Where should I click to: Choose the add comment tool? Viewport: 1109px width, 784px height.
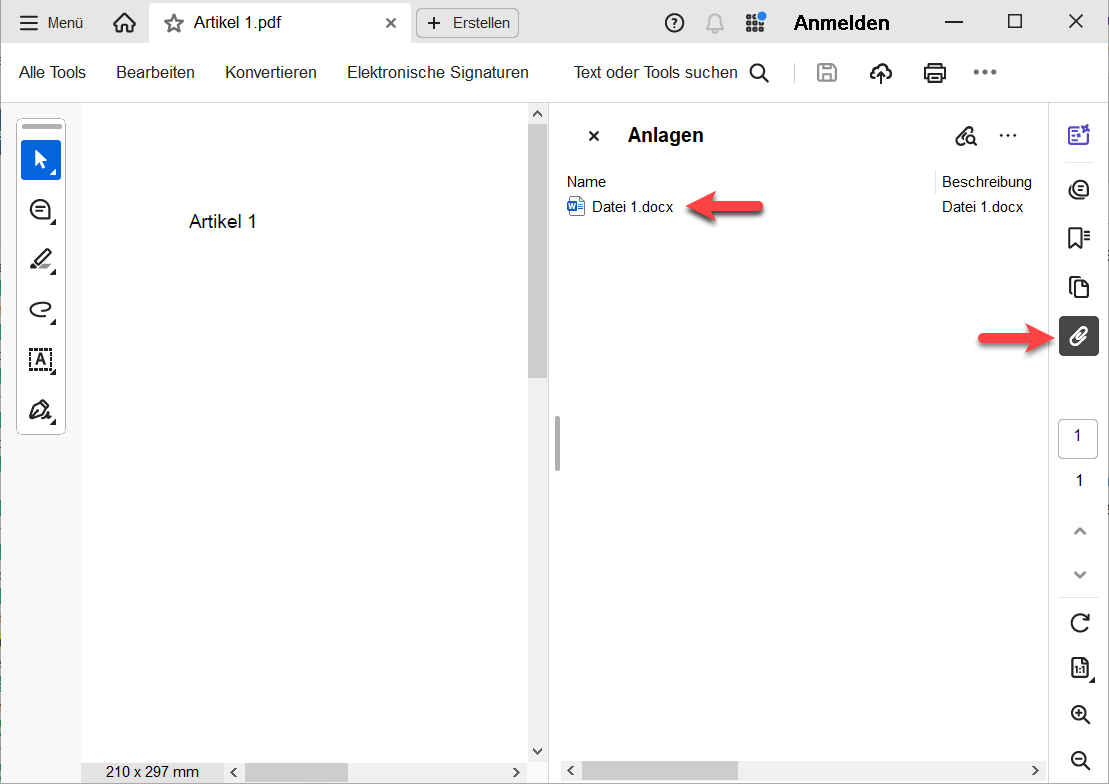pyautogui.click(x=41, y=210)
